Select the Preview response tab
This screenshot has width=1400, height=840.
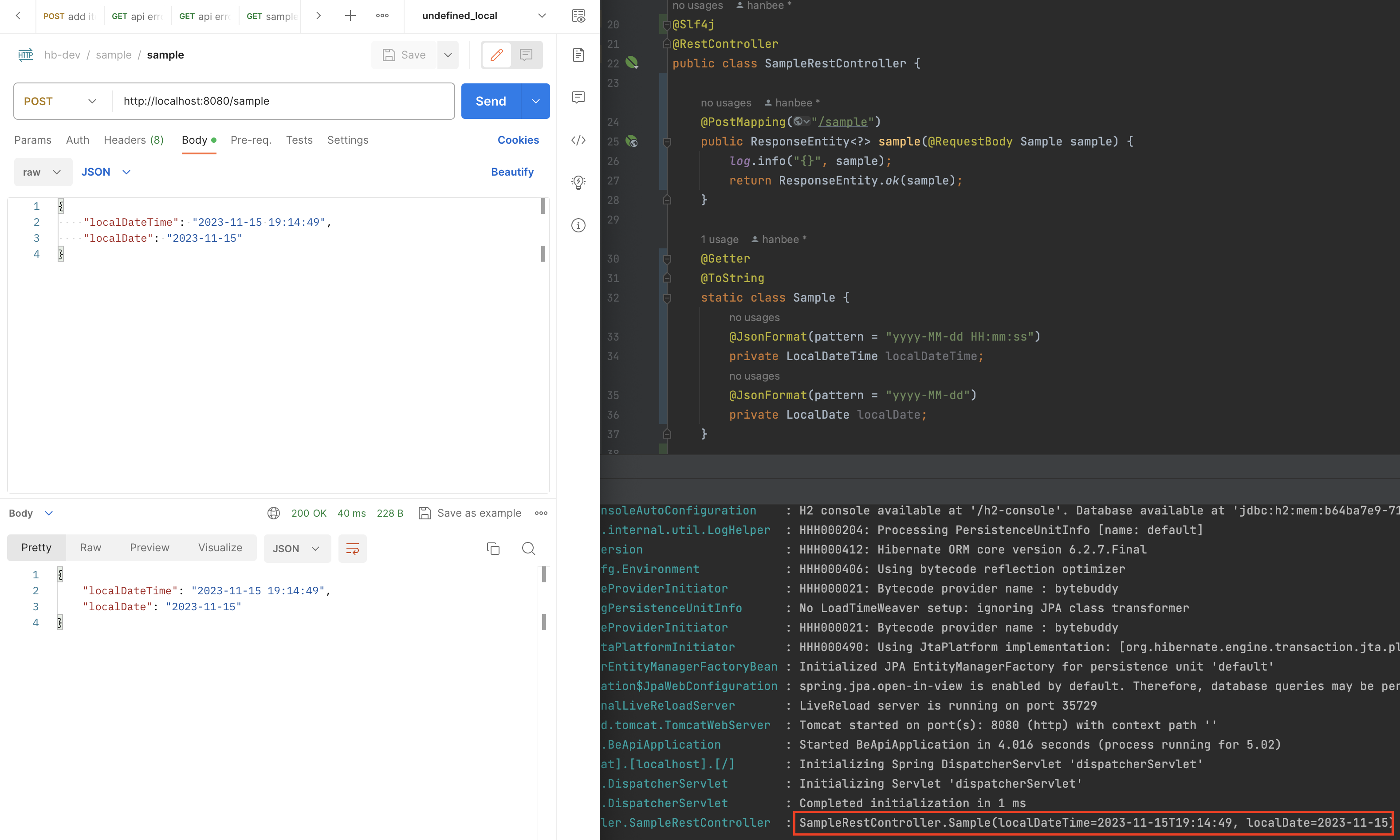[x=149, y=547]
